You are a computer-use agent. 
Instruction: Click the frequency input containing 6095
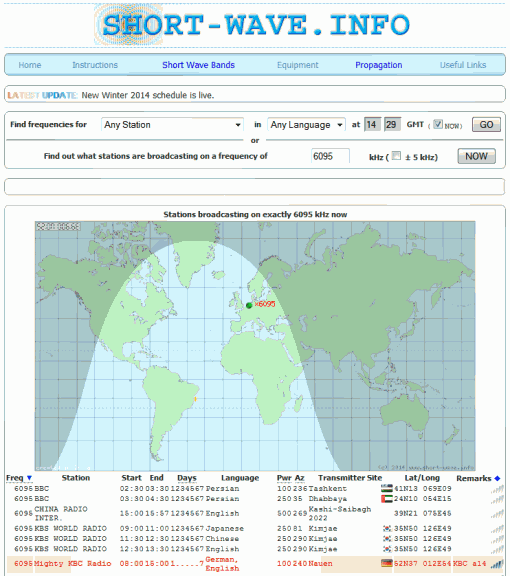pos(330,156)
